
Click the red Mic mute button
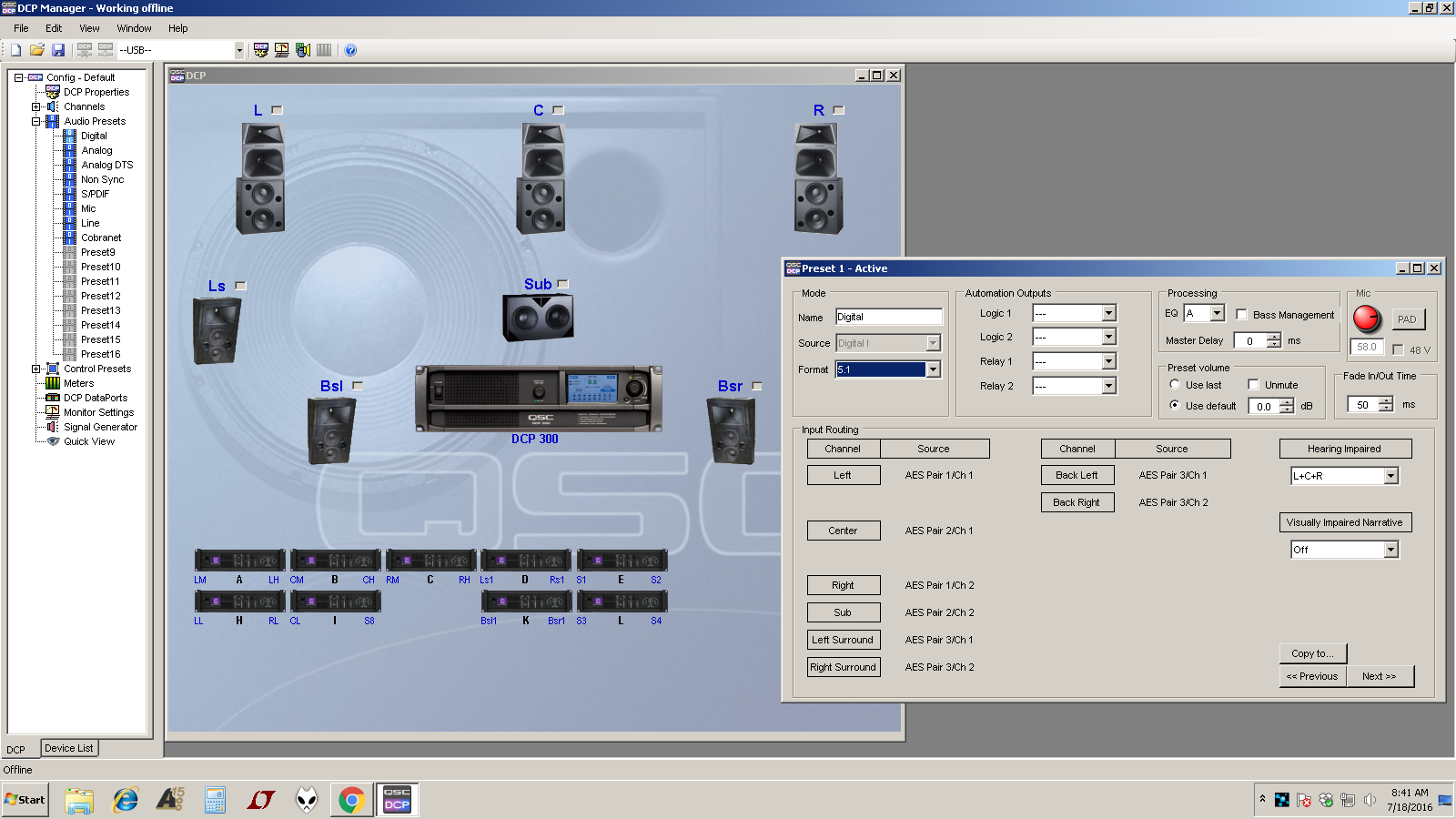(x=1366, y=318)
